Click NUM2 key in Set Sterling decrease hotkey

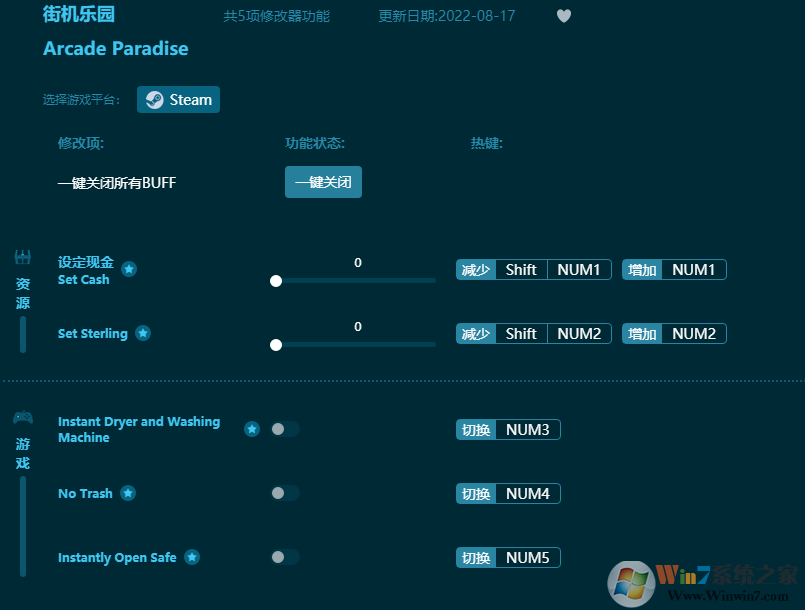(x=579, y=334)
